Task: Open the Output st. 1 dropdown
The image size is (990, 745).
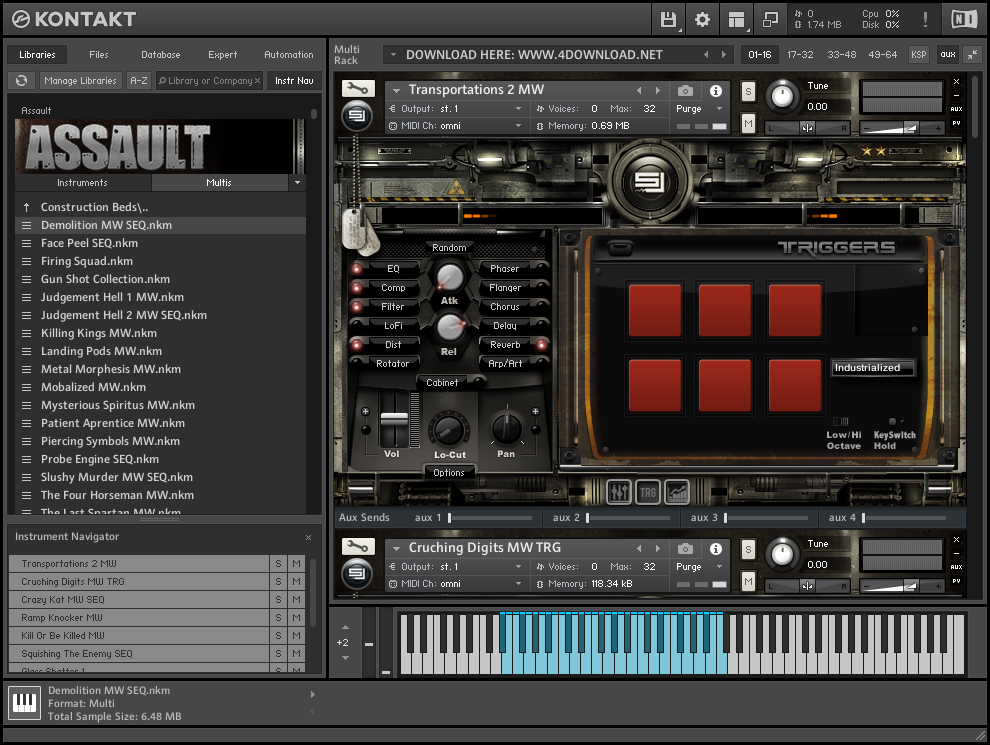Action: [x=518, y=109]
